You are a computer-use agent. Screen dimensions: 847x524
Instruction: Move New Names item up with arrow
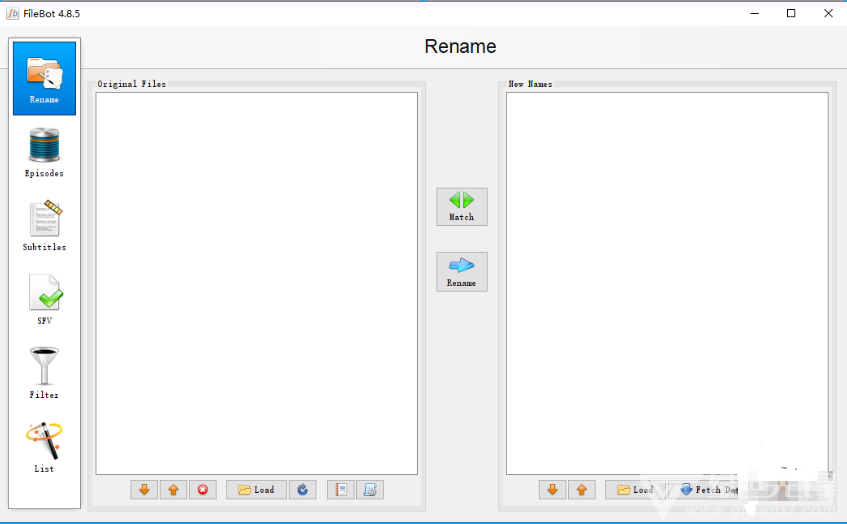(x=582, y=490)
